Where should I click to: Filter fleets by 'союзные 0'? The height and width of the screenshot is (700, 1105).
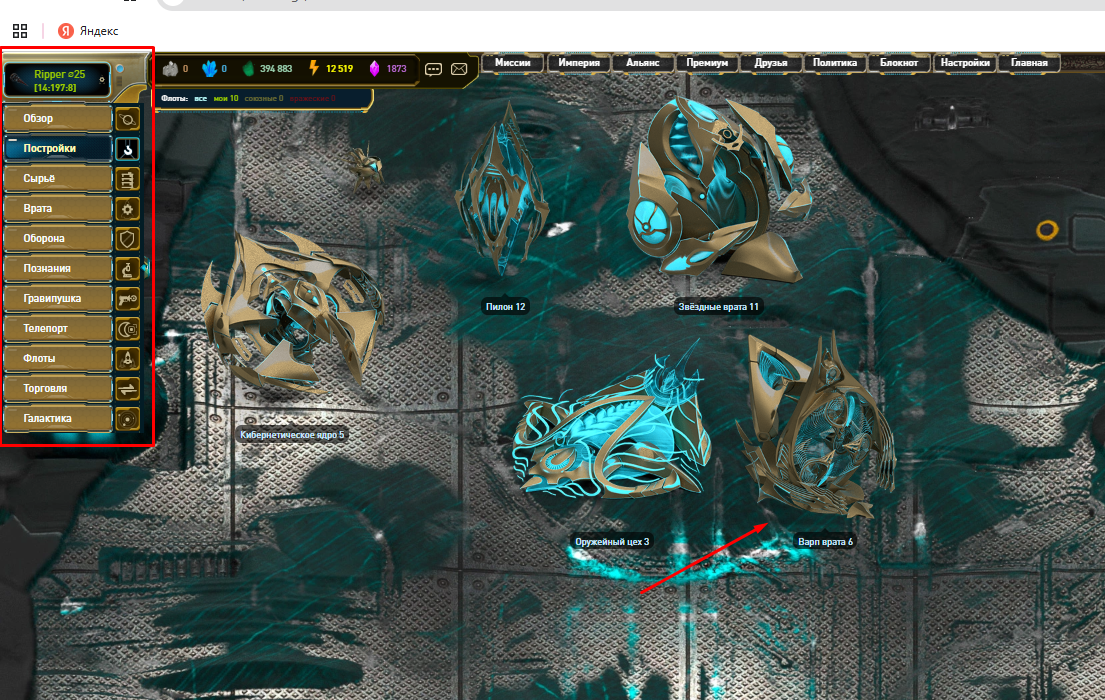tap(263, 99)
